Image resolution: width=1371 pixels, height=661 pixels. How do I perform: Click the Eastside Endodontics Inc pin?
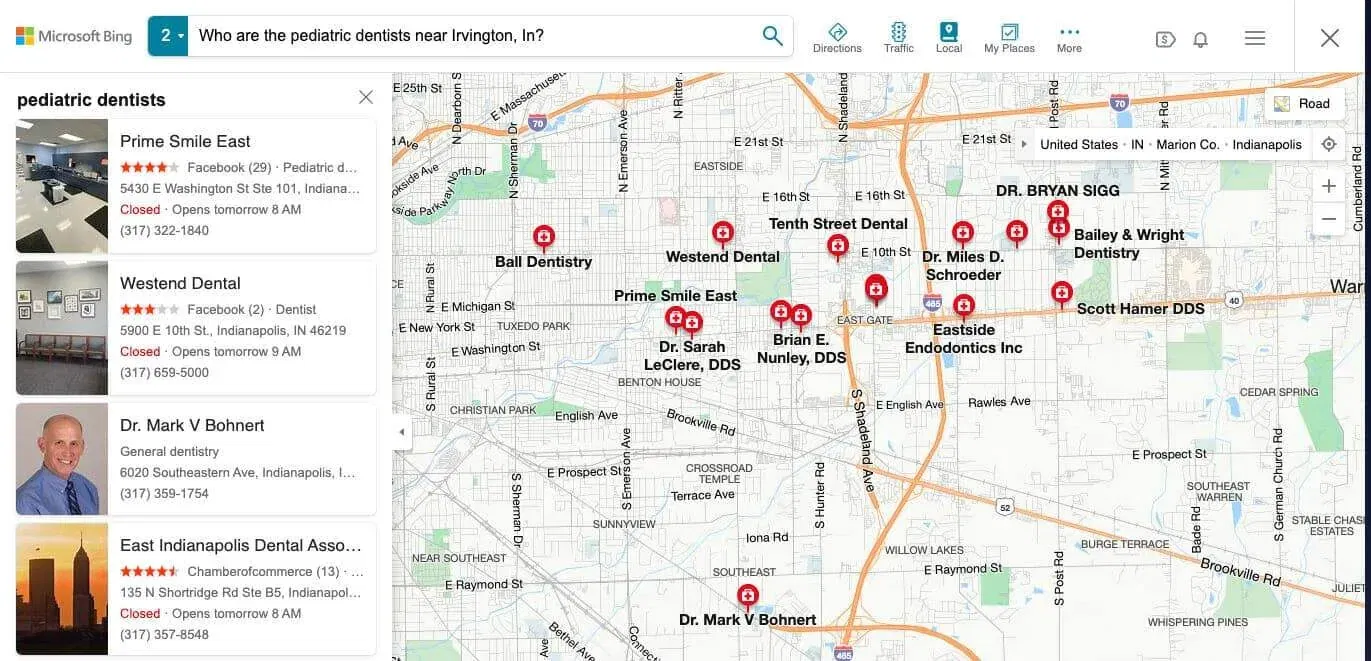pyautogui.click(x=963, y=306)
